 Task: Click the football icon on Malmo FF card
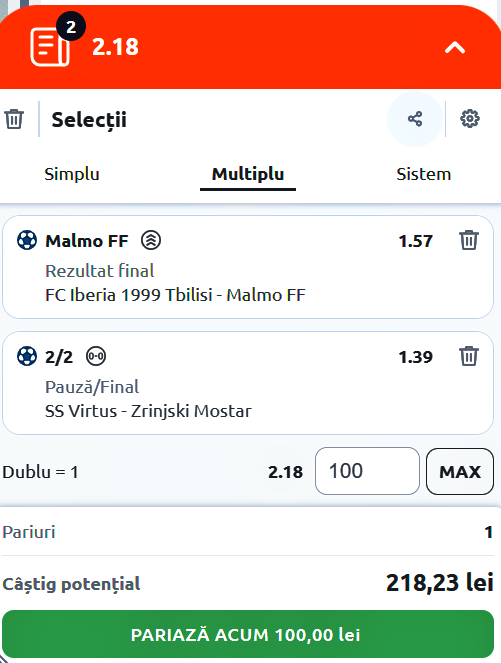[x=27, y=240]
